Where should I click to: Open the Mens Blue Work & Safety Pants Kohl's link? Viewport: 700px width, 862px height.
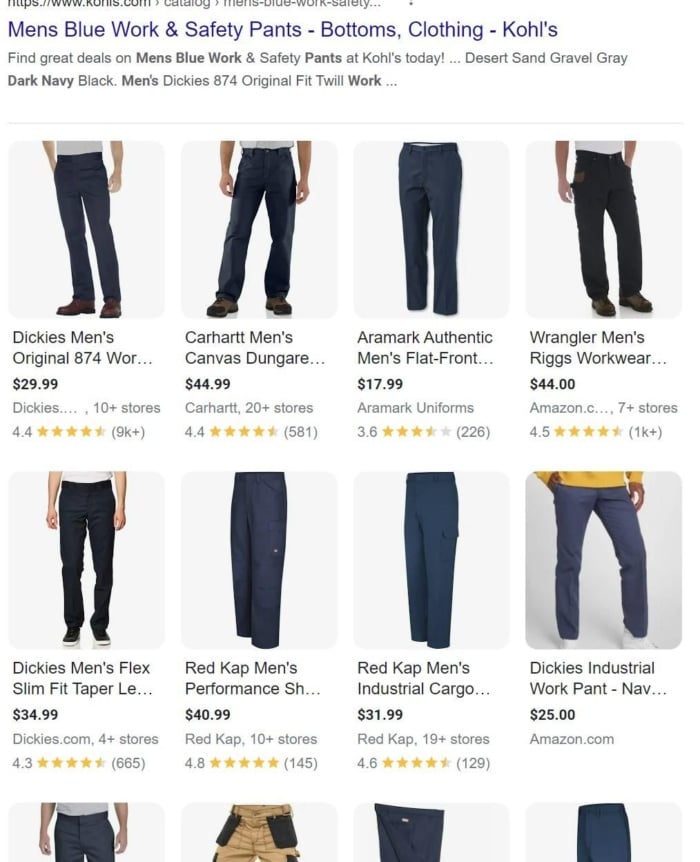pos(283,30)
